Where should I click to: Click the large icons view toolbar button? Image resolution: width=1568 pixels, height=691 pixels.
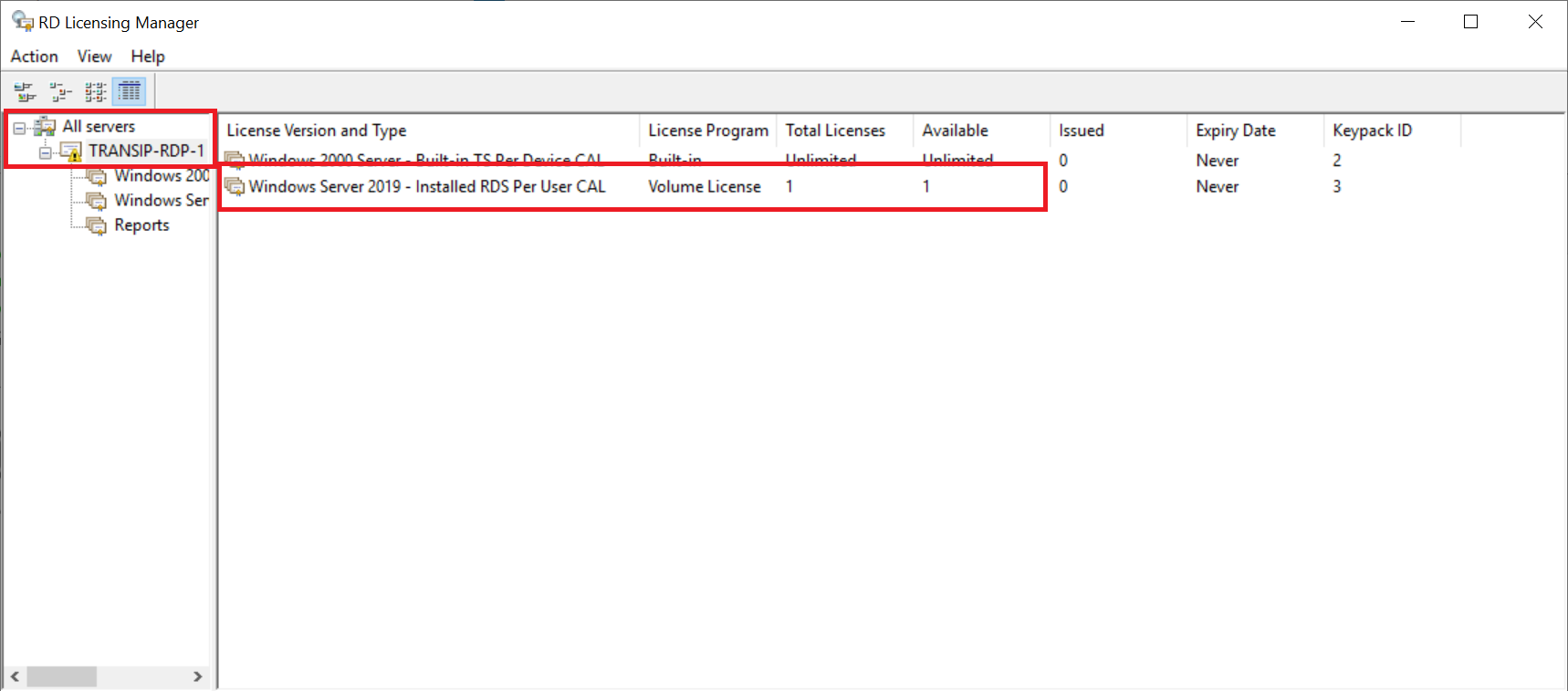(x=25, y=91)
